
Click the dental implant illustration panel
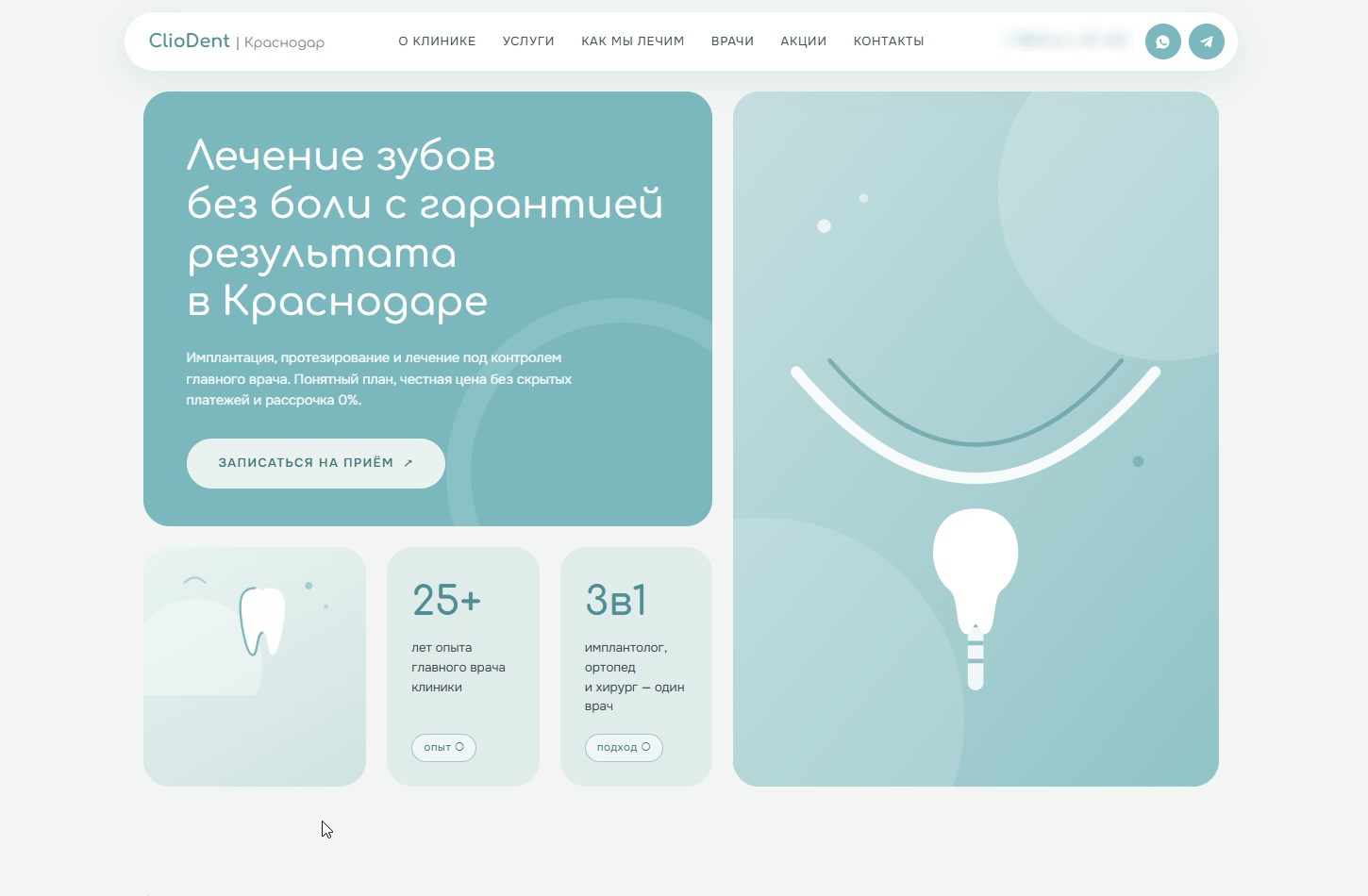pyautogui.click(x=976, y=439)
